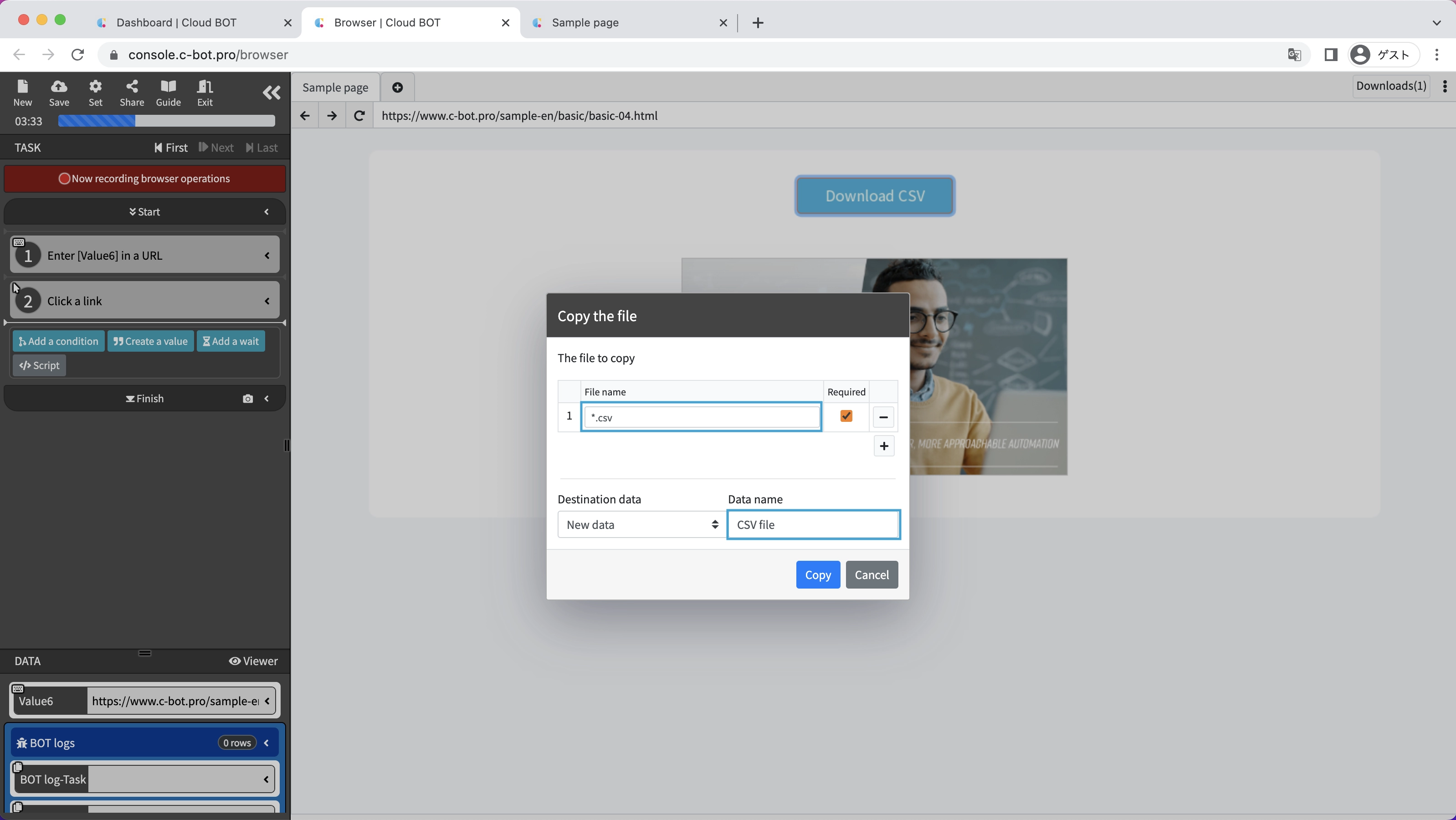Click the session time progress bar
The height and width of the screenshot is (820, 1456).
(x=166, y=121)
